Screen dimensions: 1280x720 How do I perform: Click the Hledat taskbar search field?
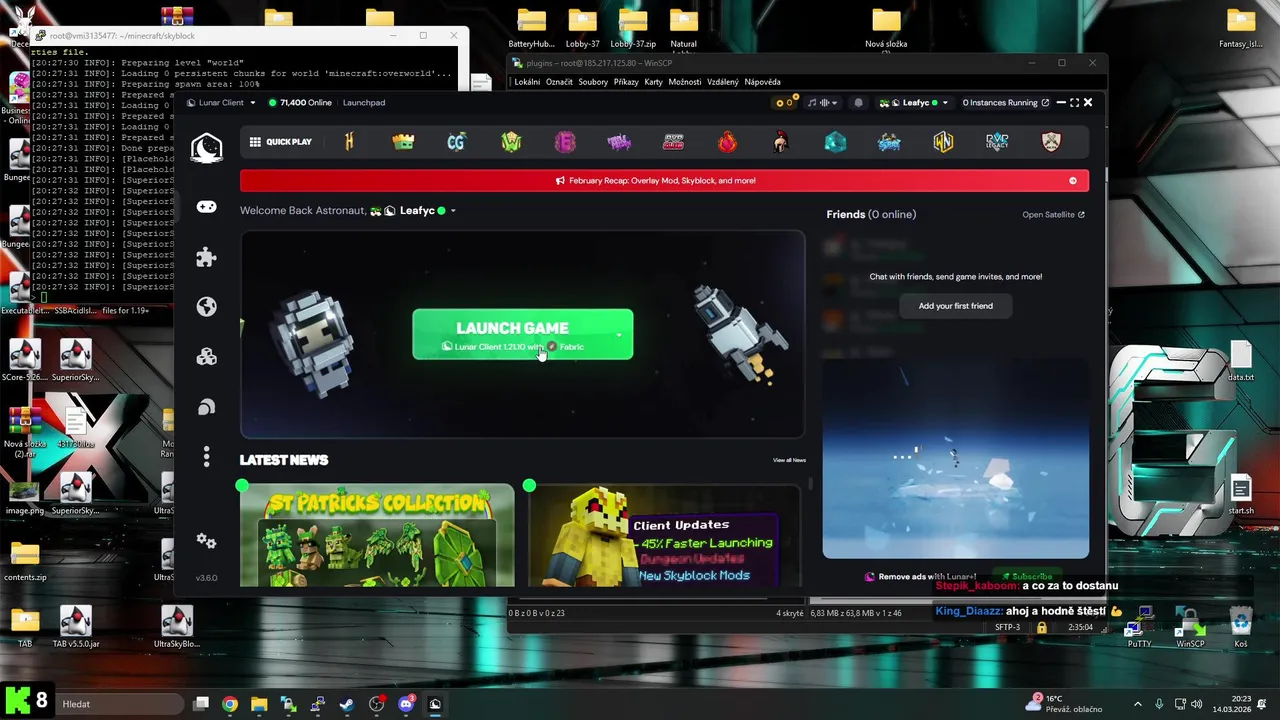[118, 704]
